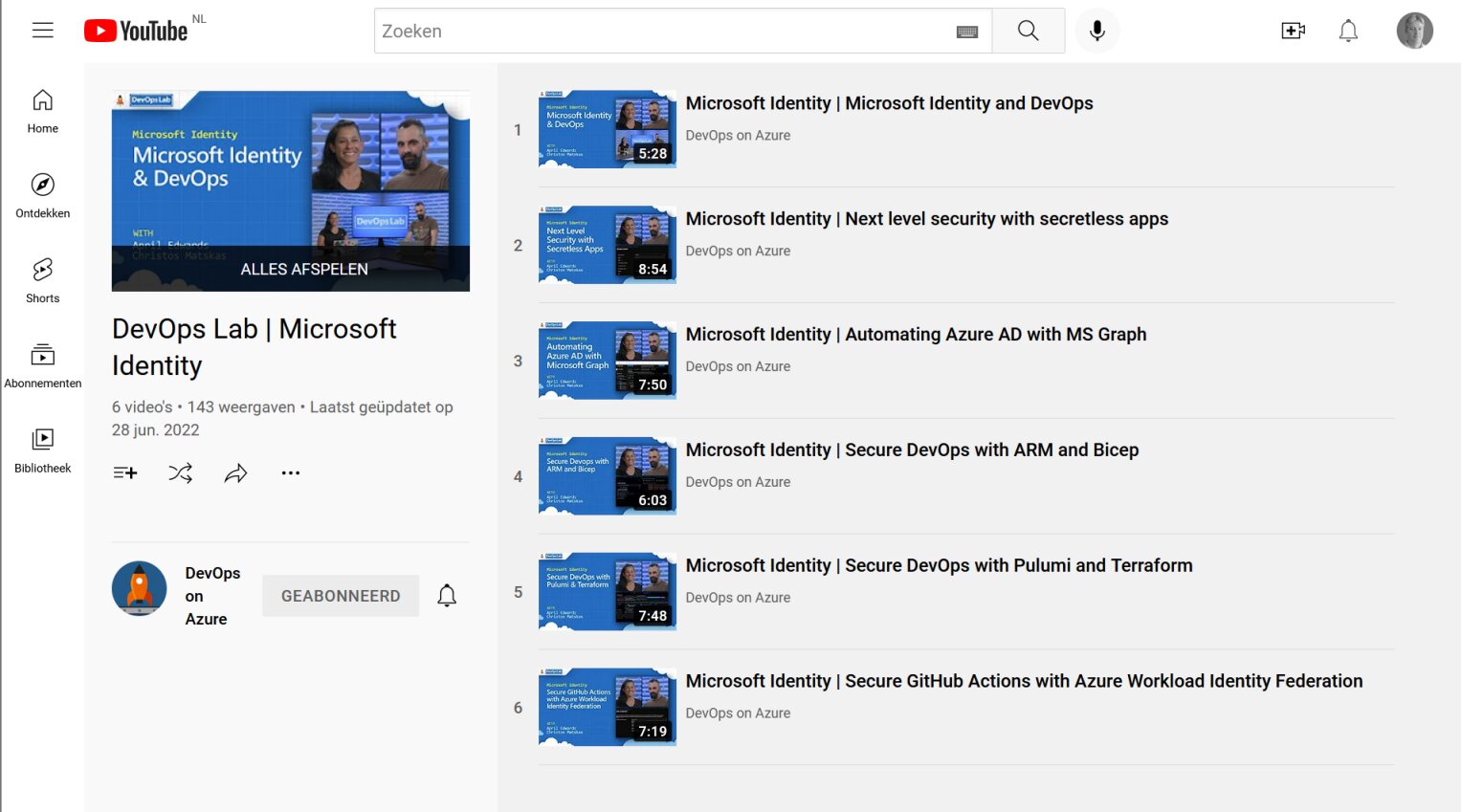Viewport: 1461px width, 812px height.
Task: Shuffle the playlist
Action: click(181, 472)
